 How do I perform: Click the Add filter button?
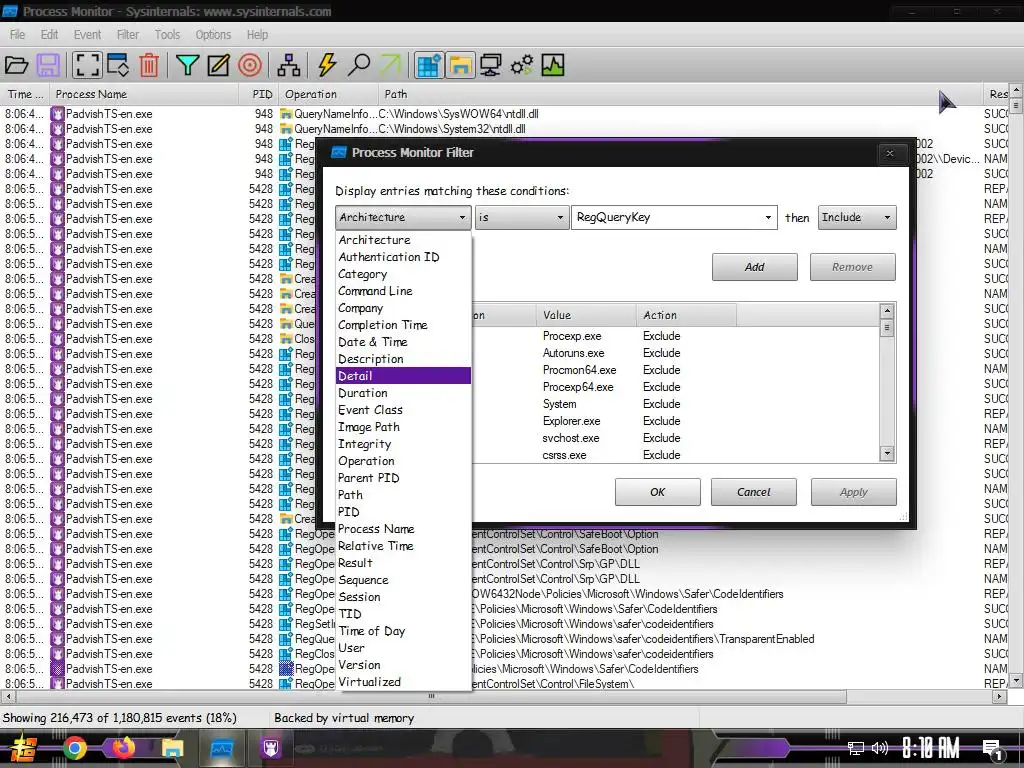point(754,267)
